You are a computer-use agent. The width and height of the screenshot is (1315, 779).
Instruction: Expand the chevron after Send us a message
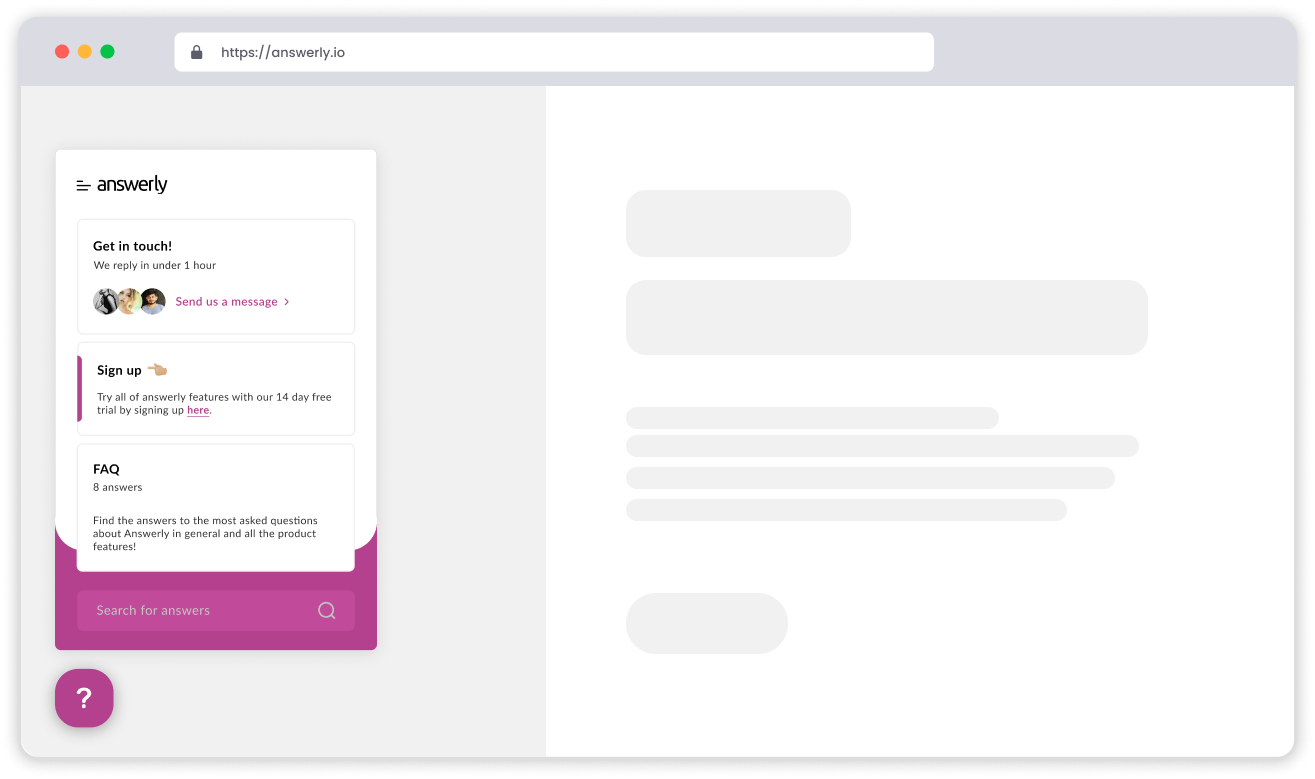point(287,301)
